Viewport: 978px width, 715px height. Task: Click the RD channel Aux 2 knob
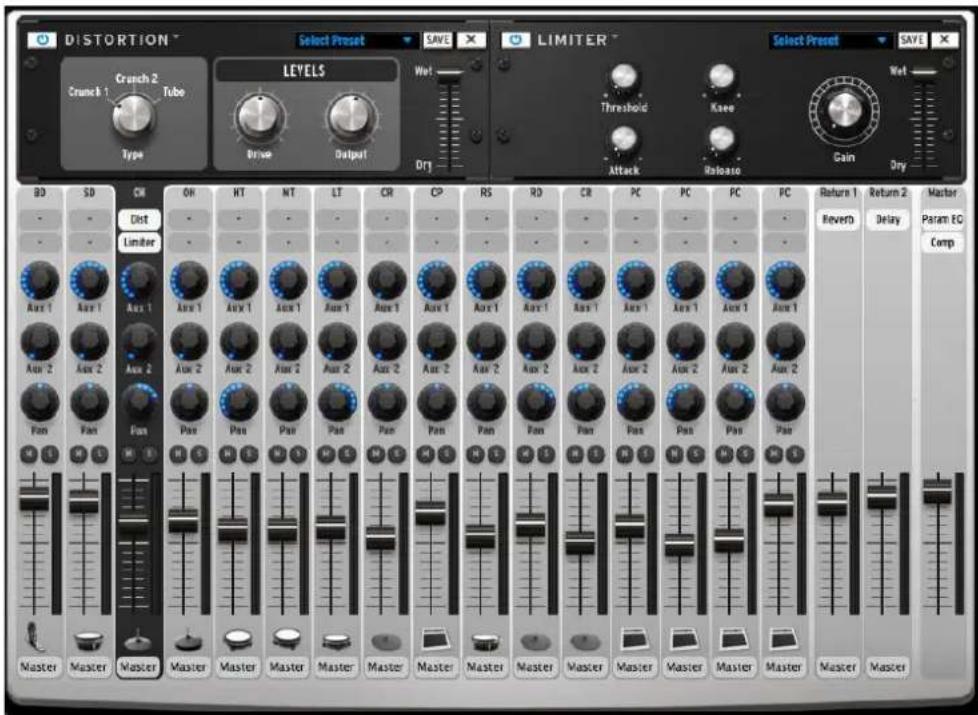pyautogui.click(x=535, y=342)
